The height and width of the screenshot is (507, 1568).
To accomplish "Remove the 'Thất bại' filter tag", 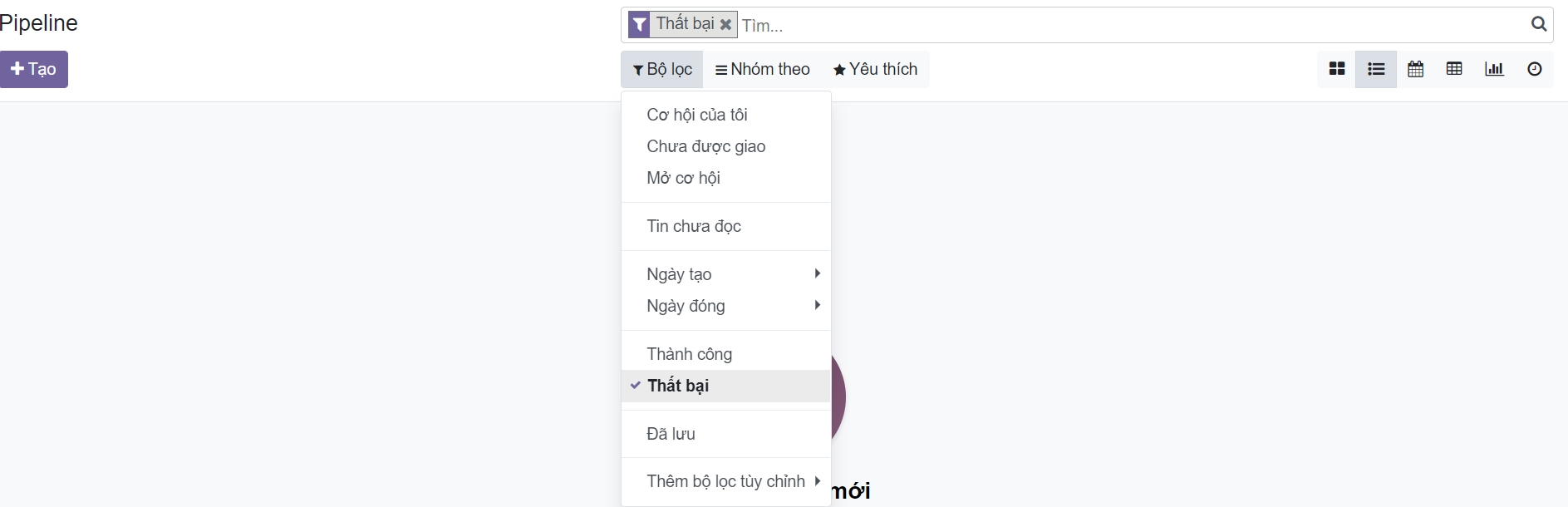I will [725, 25].
